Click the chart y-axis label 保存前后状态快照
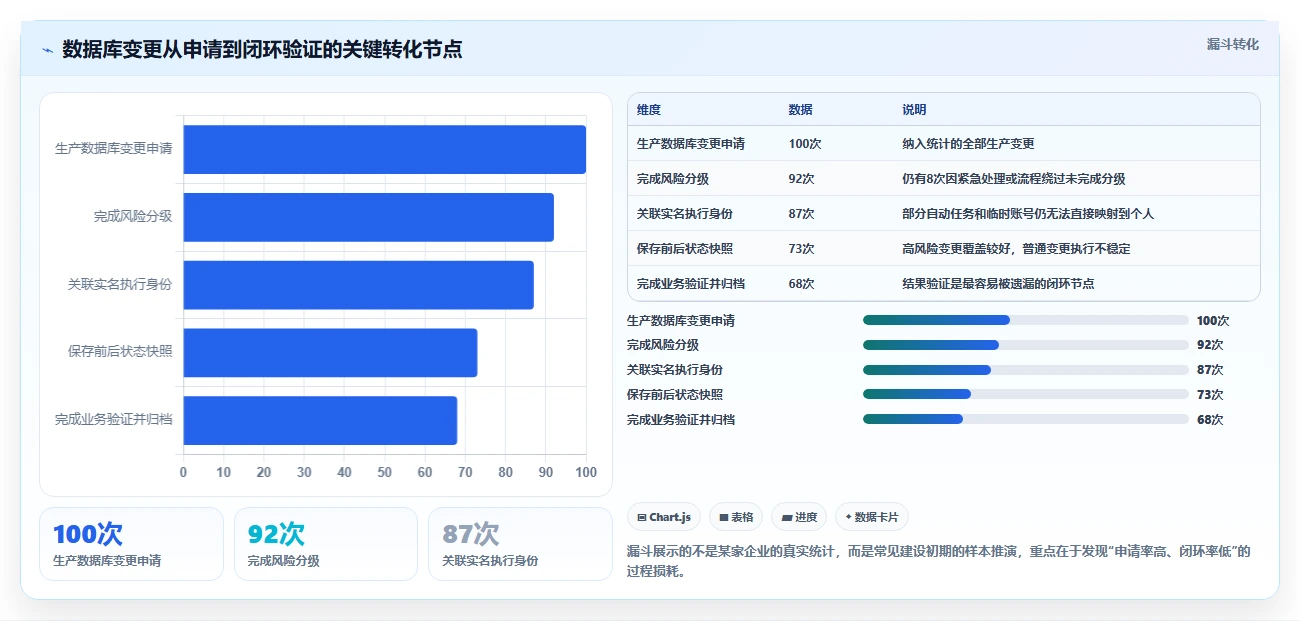The width and height of the screenshot is (1300, 621). tap(120, 352)
